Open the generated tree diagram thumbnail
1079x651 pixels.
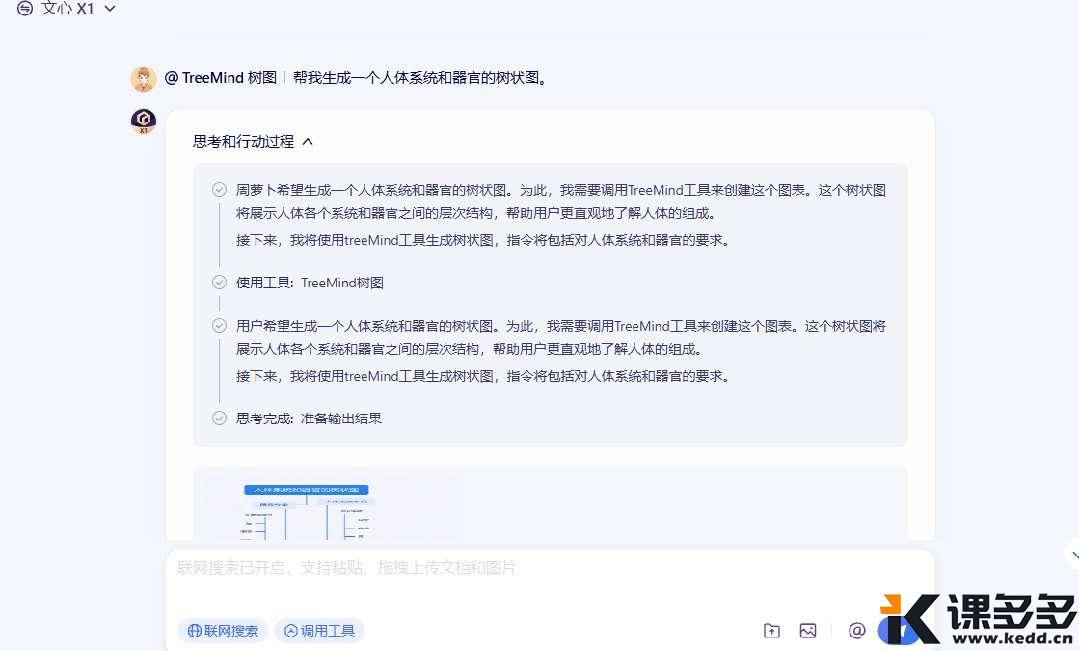point(308,512)
